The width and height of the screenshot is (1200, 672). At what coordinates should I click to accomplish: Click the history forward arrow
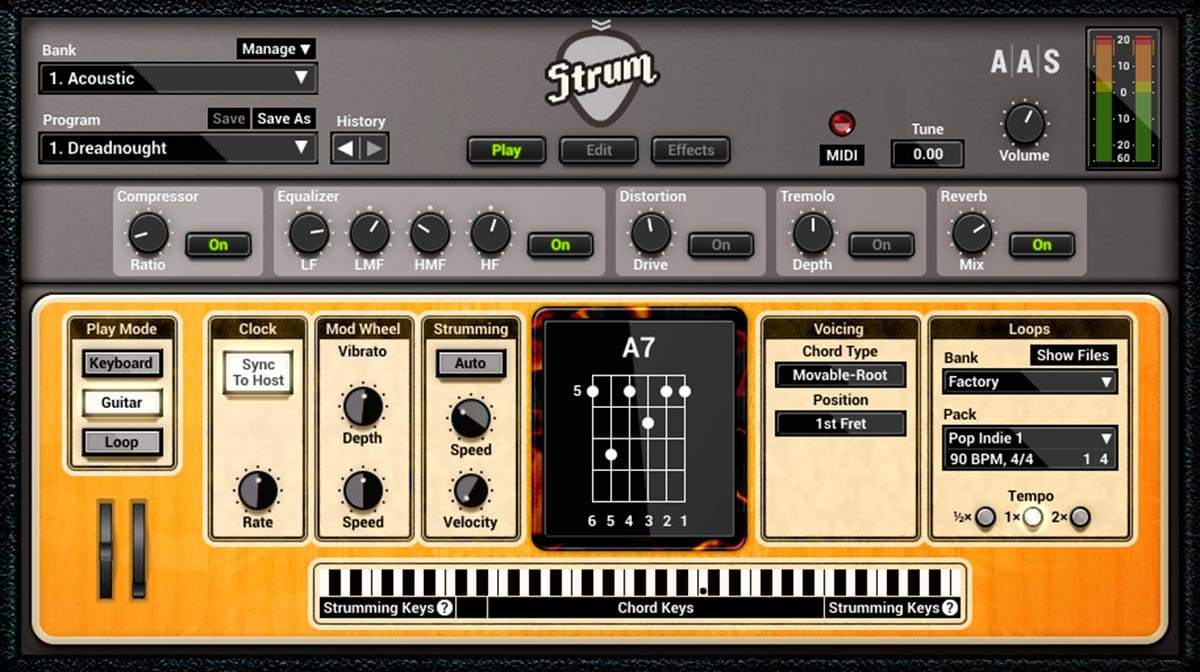374,148
